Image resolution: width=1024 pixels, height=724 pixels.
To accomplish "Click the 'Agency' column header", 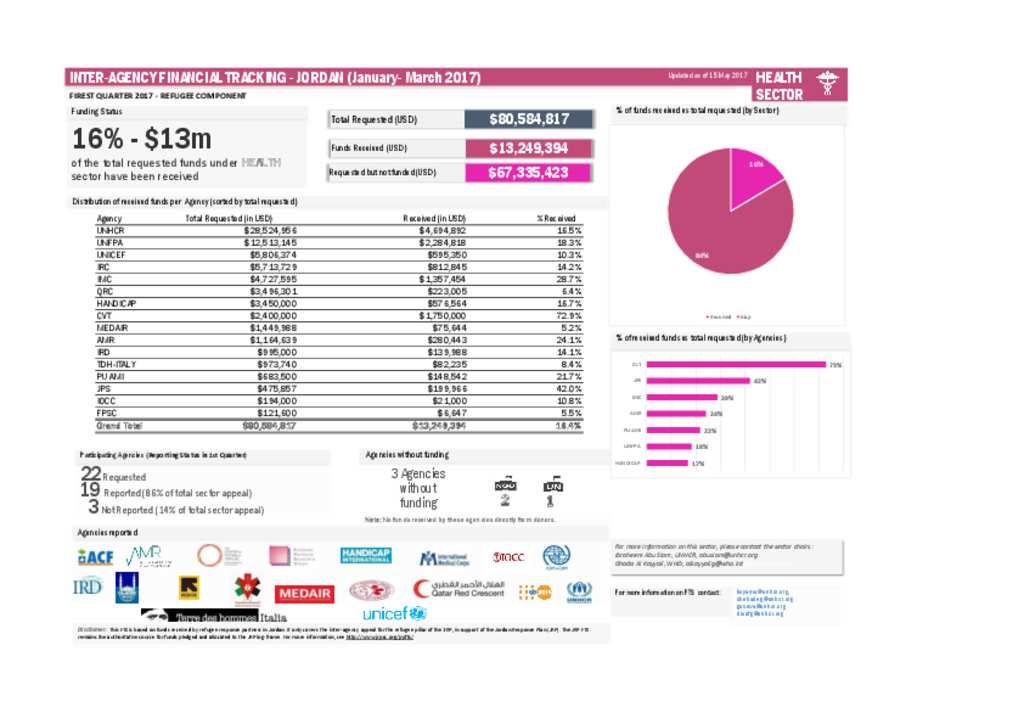I will tap(109, 219).
